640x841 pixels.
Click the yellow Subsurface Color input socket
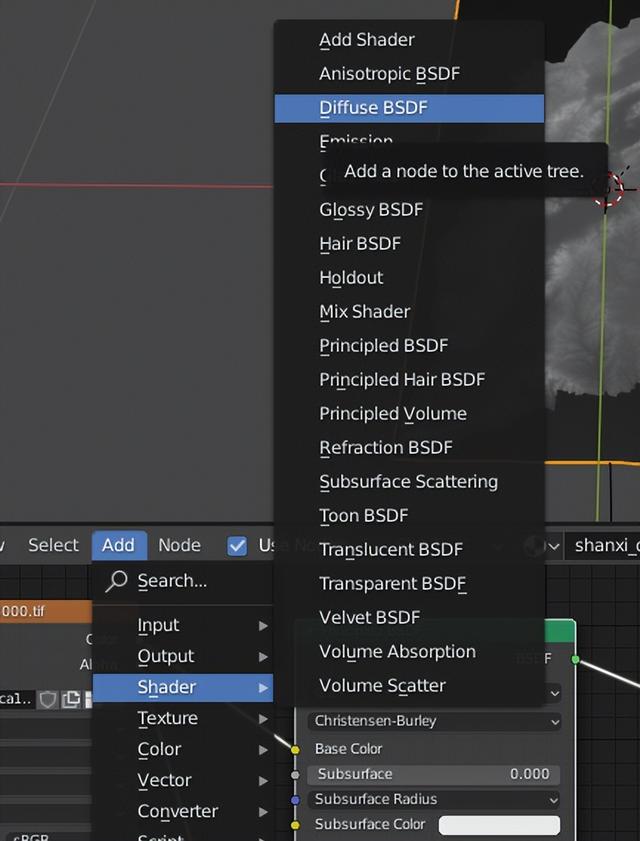tap(295, 825)
